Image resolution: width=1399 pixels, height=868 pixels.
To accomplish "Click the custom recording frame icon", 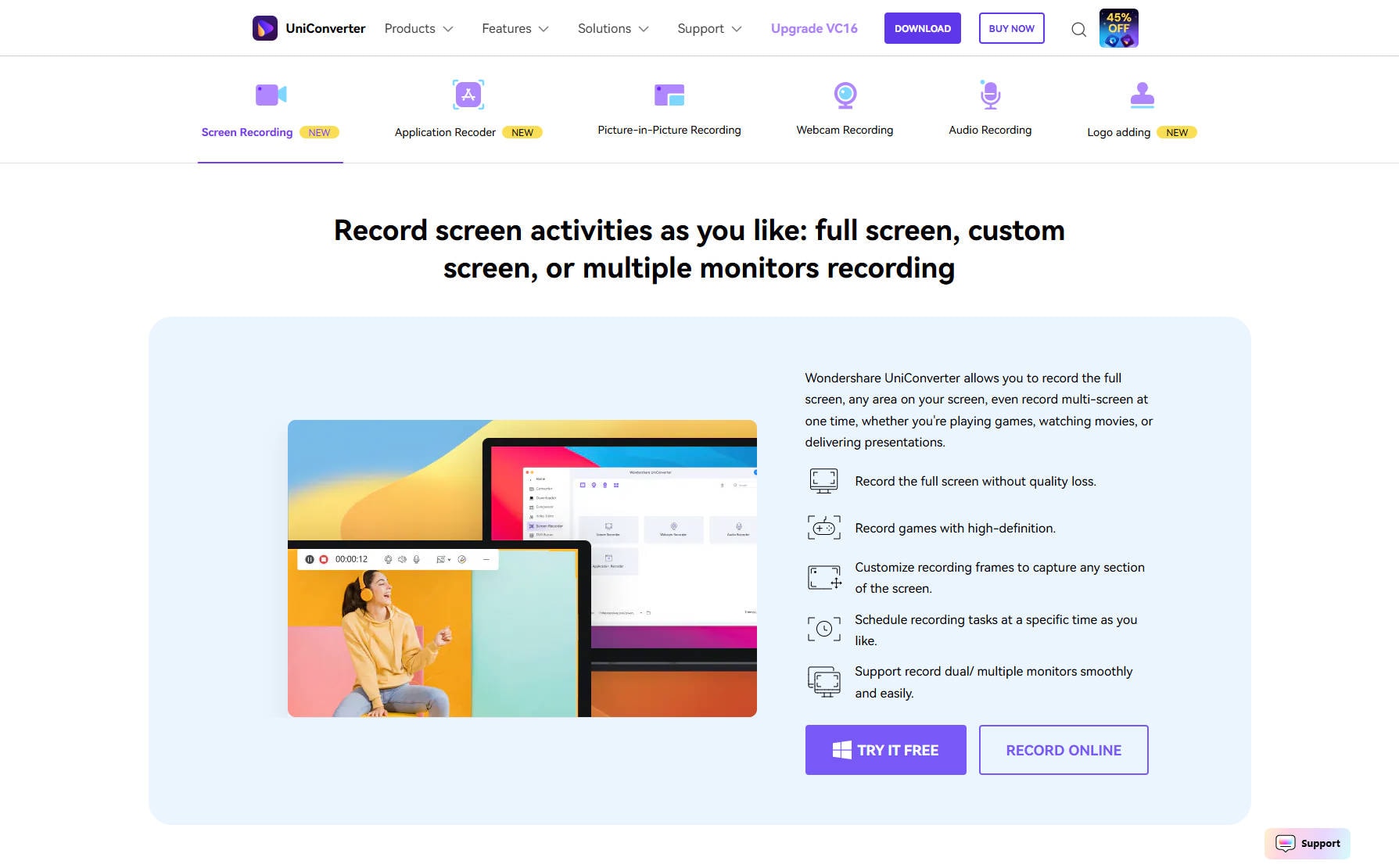I will click(x=824, y=578).
